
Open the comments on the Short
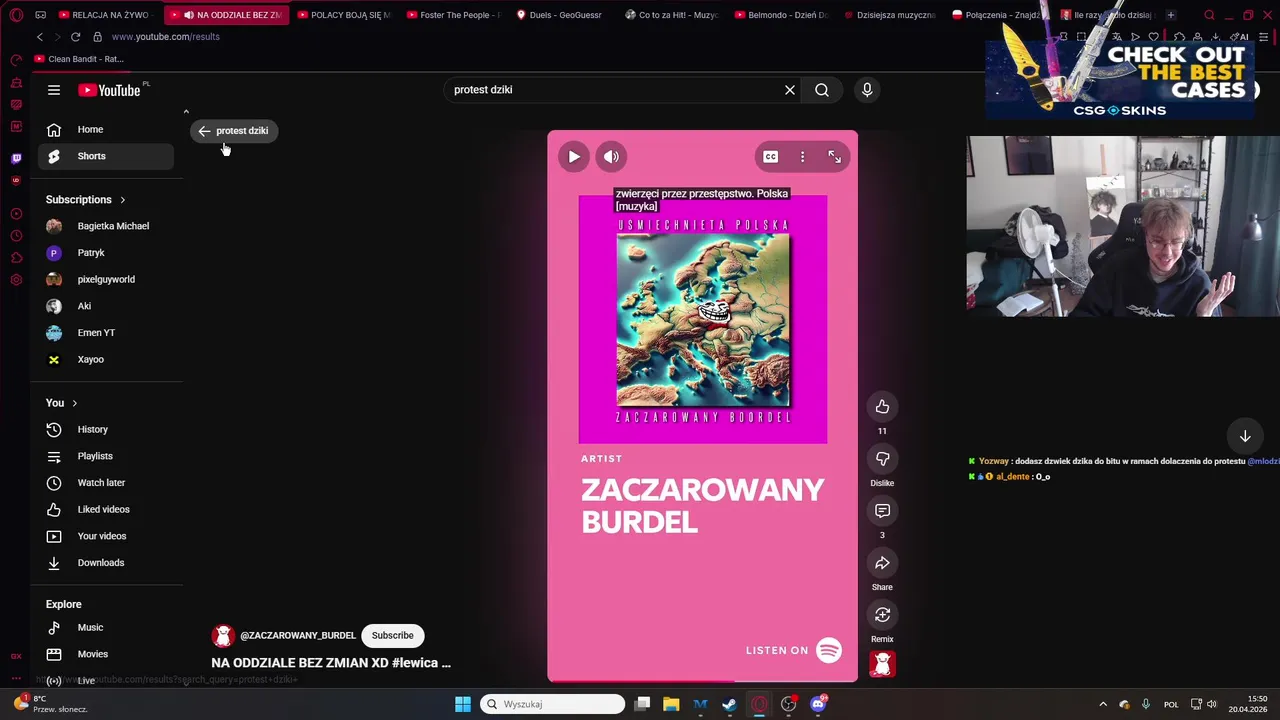coord(882,510)
